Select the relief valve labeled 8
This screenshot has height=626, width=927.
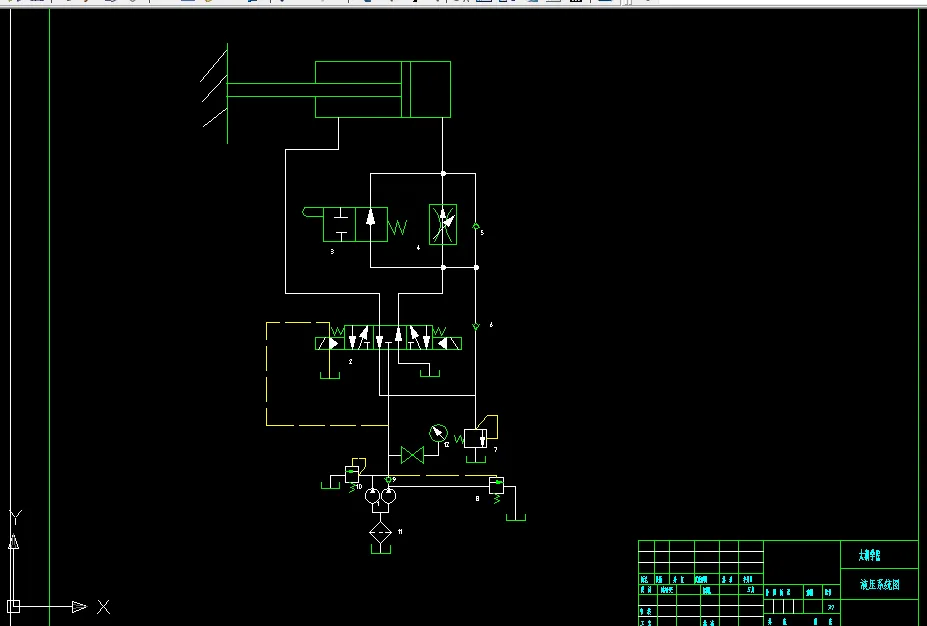click(x=497, y=486)
